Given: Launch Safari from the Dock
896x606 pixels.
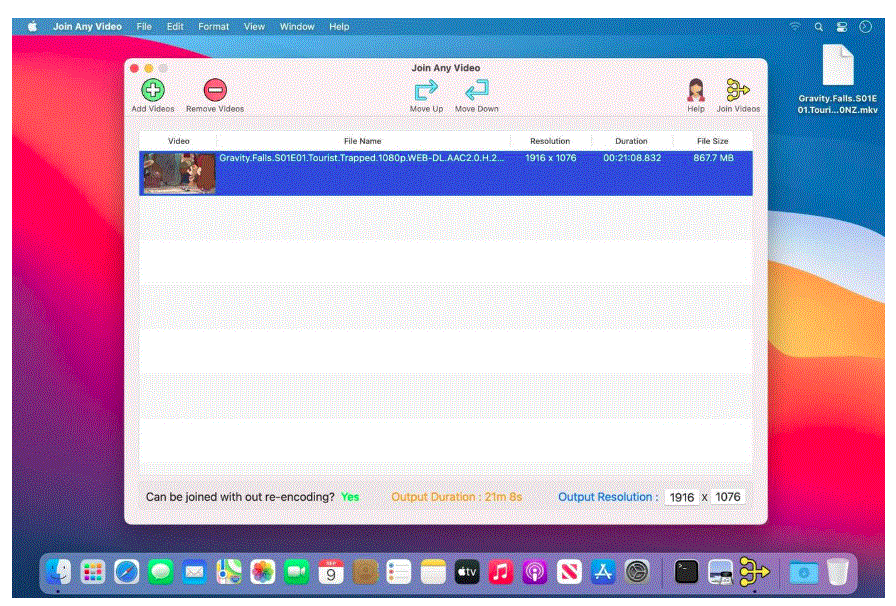Looking at the screenshot, I should coord(126,572).
